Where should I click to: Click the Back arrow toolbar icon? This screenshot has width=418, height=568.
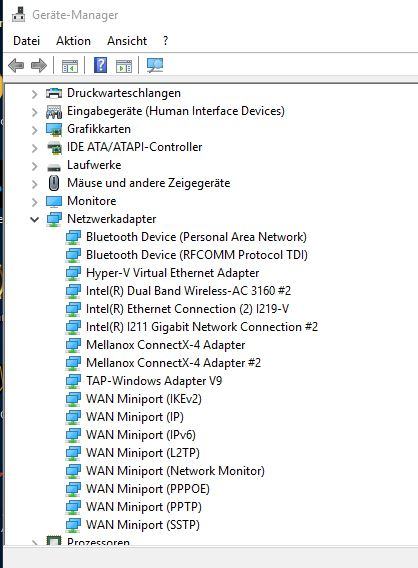coord(16,66)
